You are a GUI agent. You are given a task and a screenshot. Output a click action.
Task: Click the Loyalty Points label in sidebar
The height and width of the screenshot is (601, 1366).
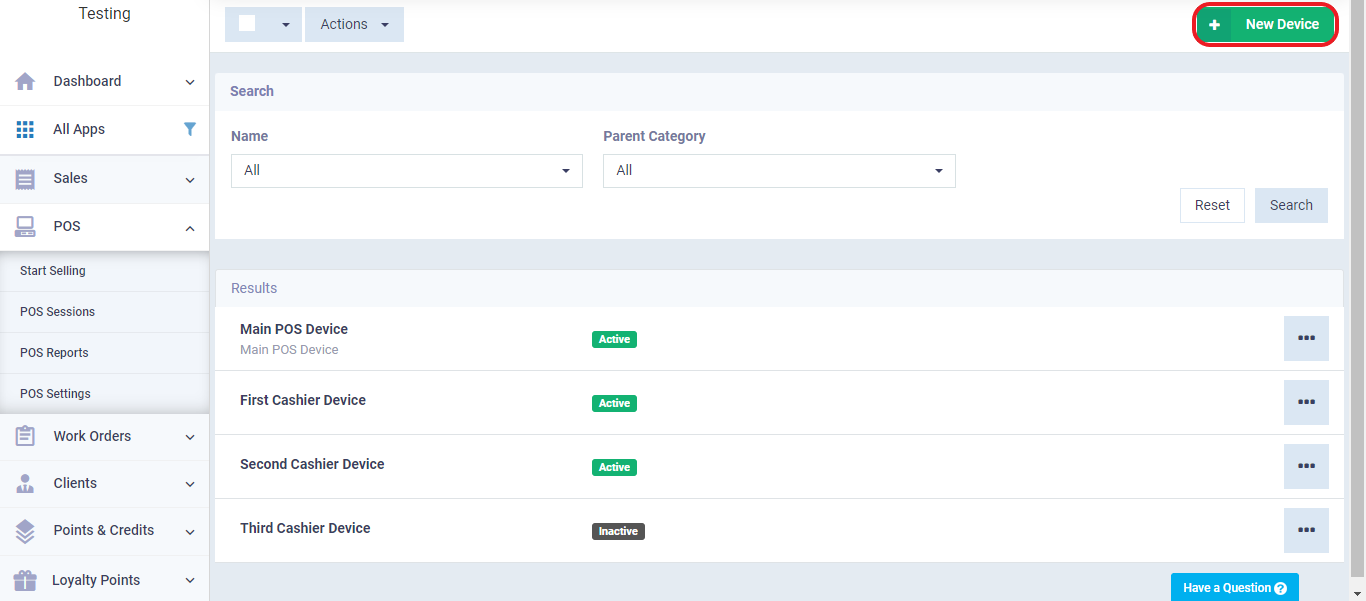pyautogui.click(x=96, y=580)
